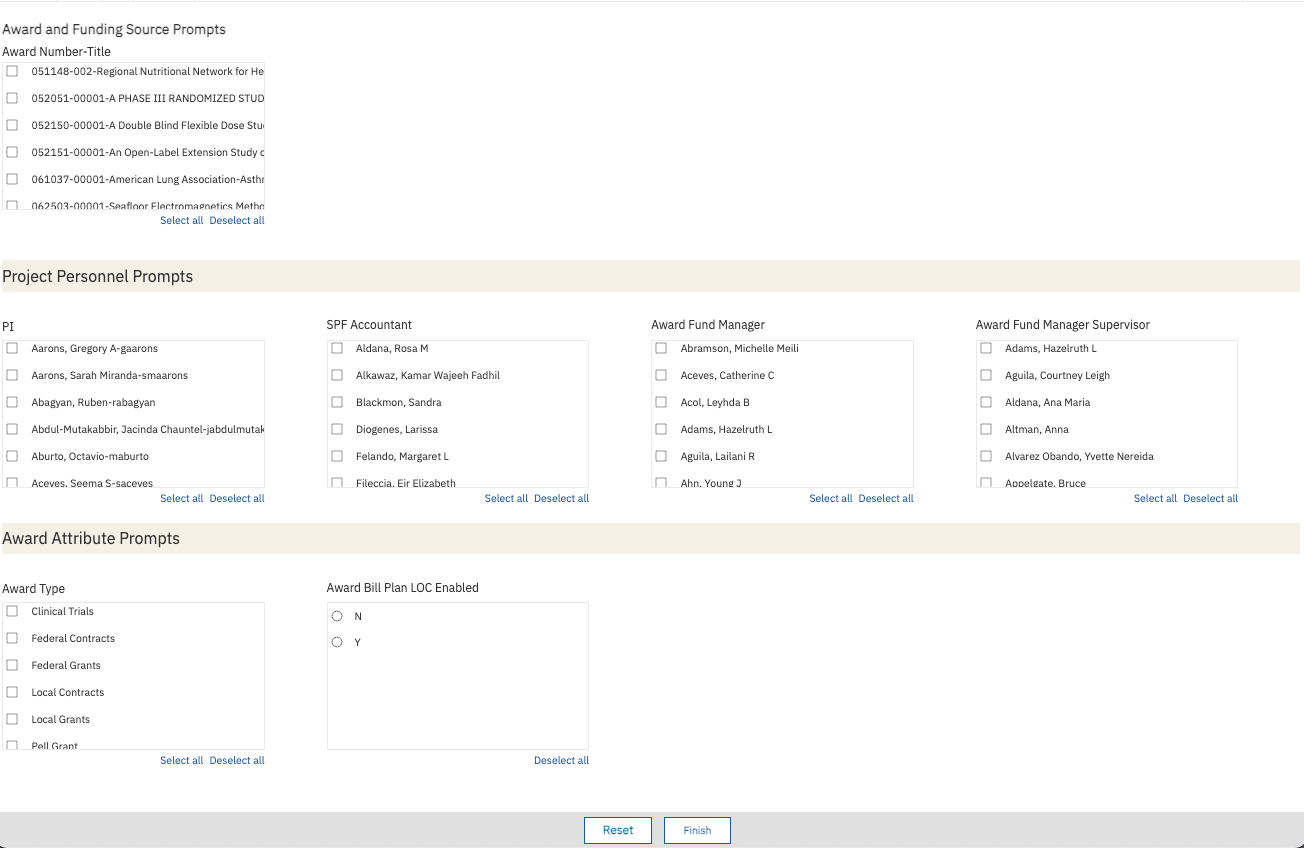Tick the 052151-00001-An Open-Label Extension Study checkbox
Screen dimensions: 1304x848
(12, 152)
